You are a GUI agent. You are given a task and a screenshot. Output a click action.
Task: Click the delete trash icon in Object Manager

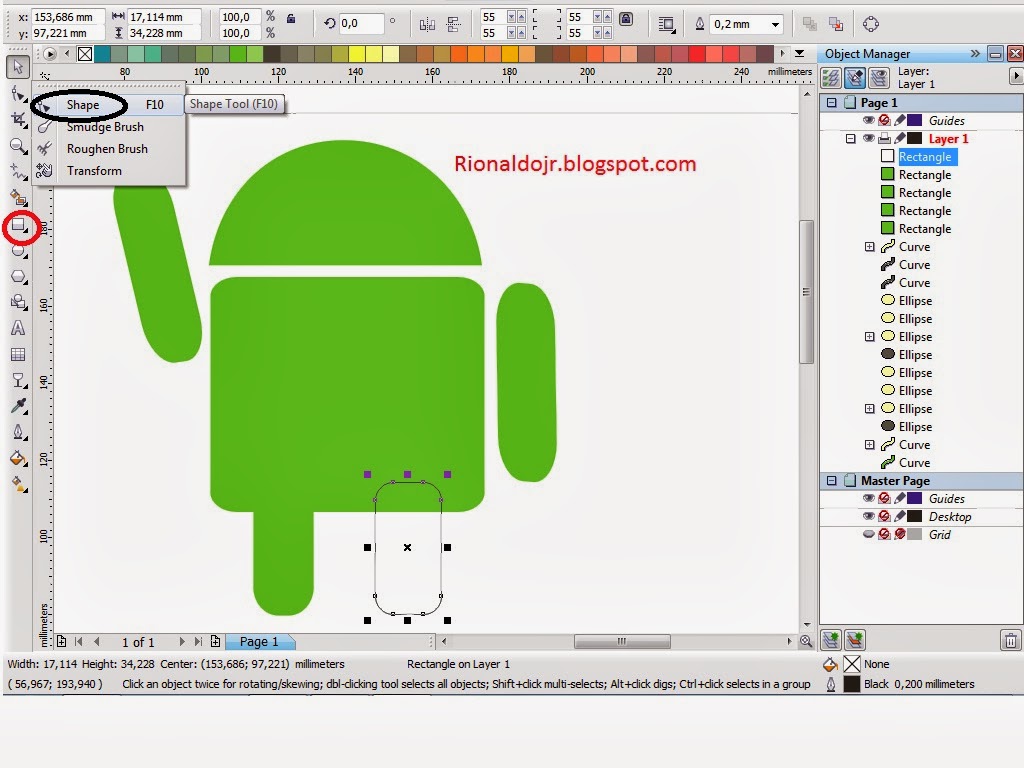click(x=1010, y=641)
